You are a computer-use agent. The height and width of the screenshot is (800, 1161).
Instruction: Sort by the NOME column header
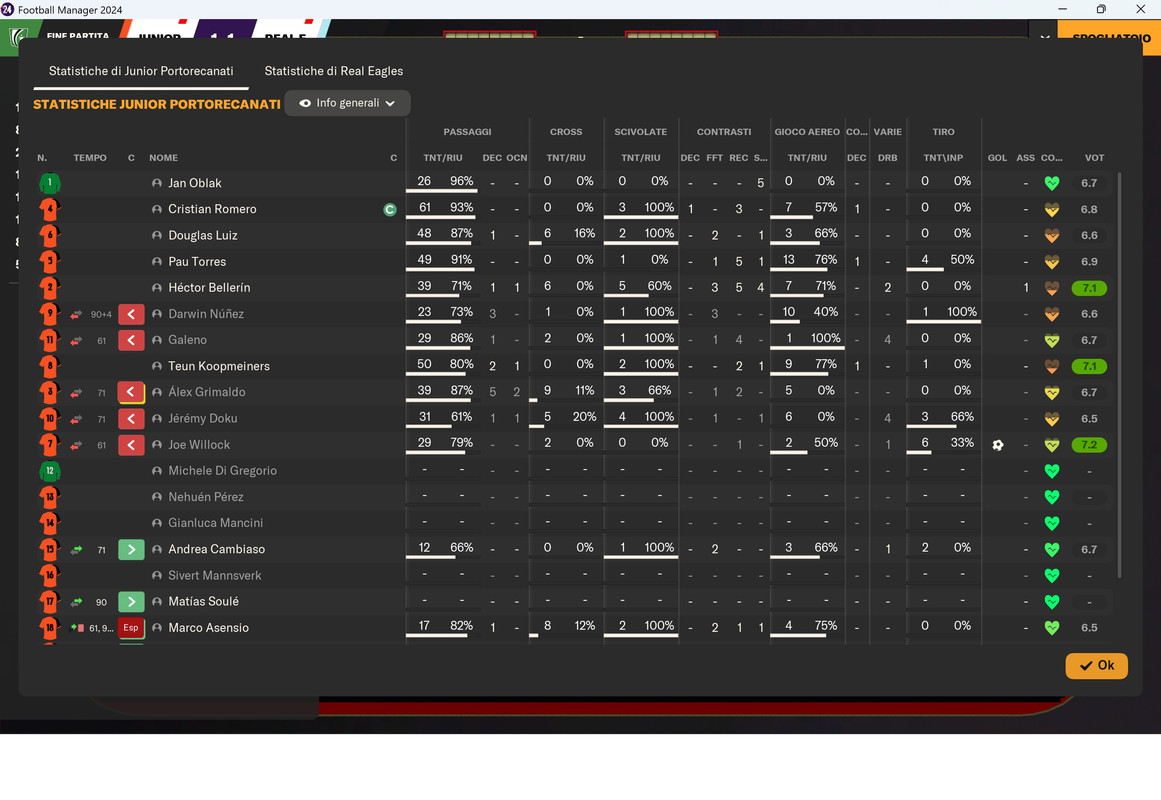pos(164,158)
